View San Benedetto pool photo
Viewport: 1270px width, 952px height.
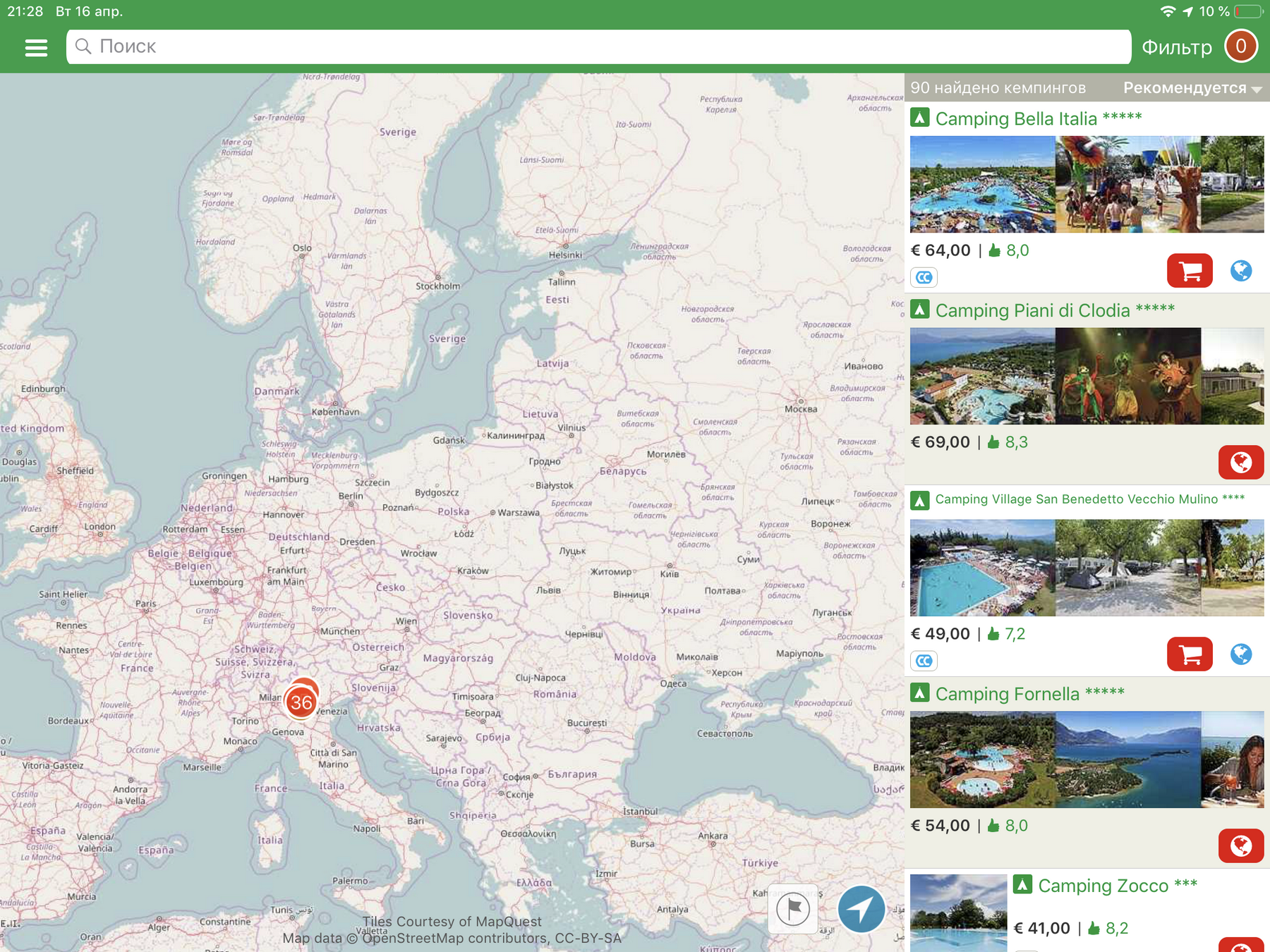click(982, 568)
